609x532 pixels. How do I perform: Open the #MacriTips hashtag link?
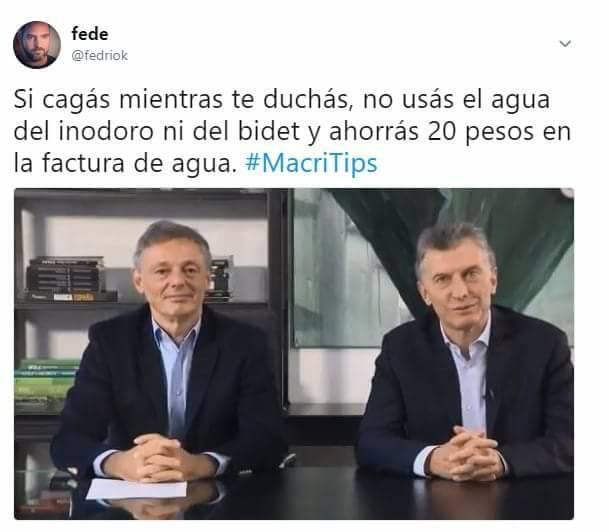tap(311, 163)
